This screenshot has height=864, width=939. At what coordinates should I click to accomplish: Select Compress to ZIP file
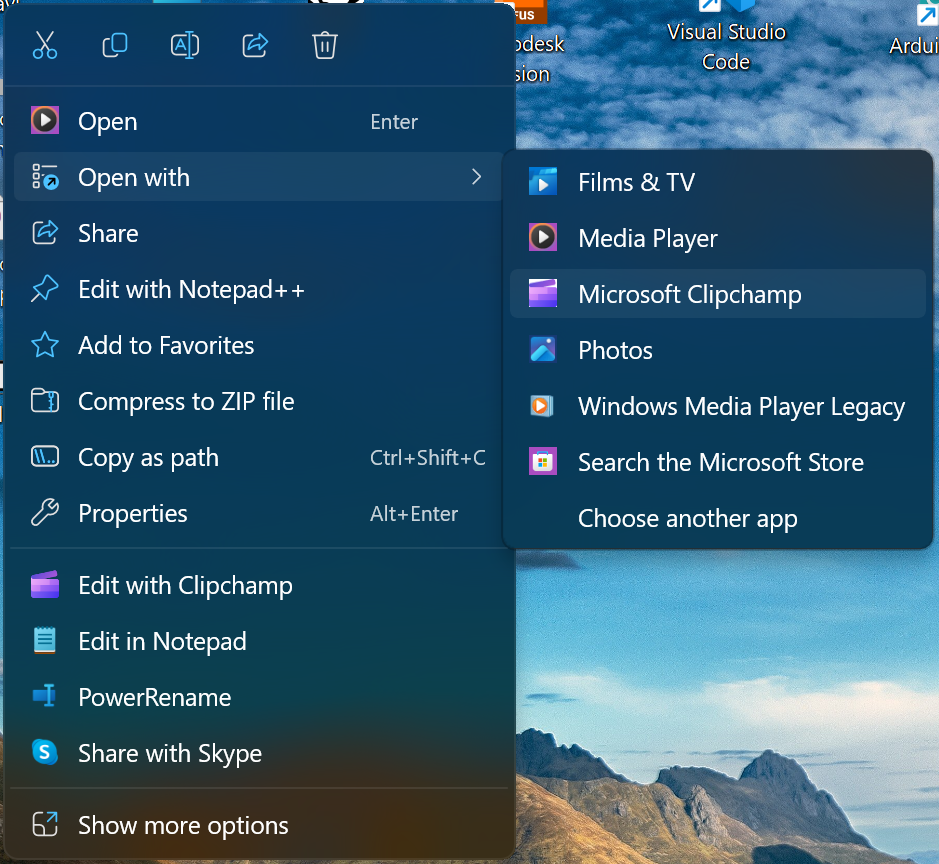(x=259, y=402)
